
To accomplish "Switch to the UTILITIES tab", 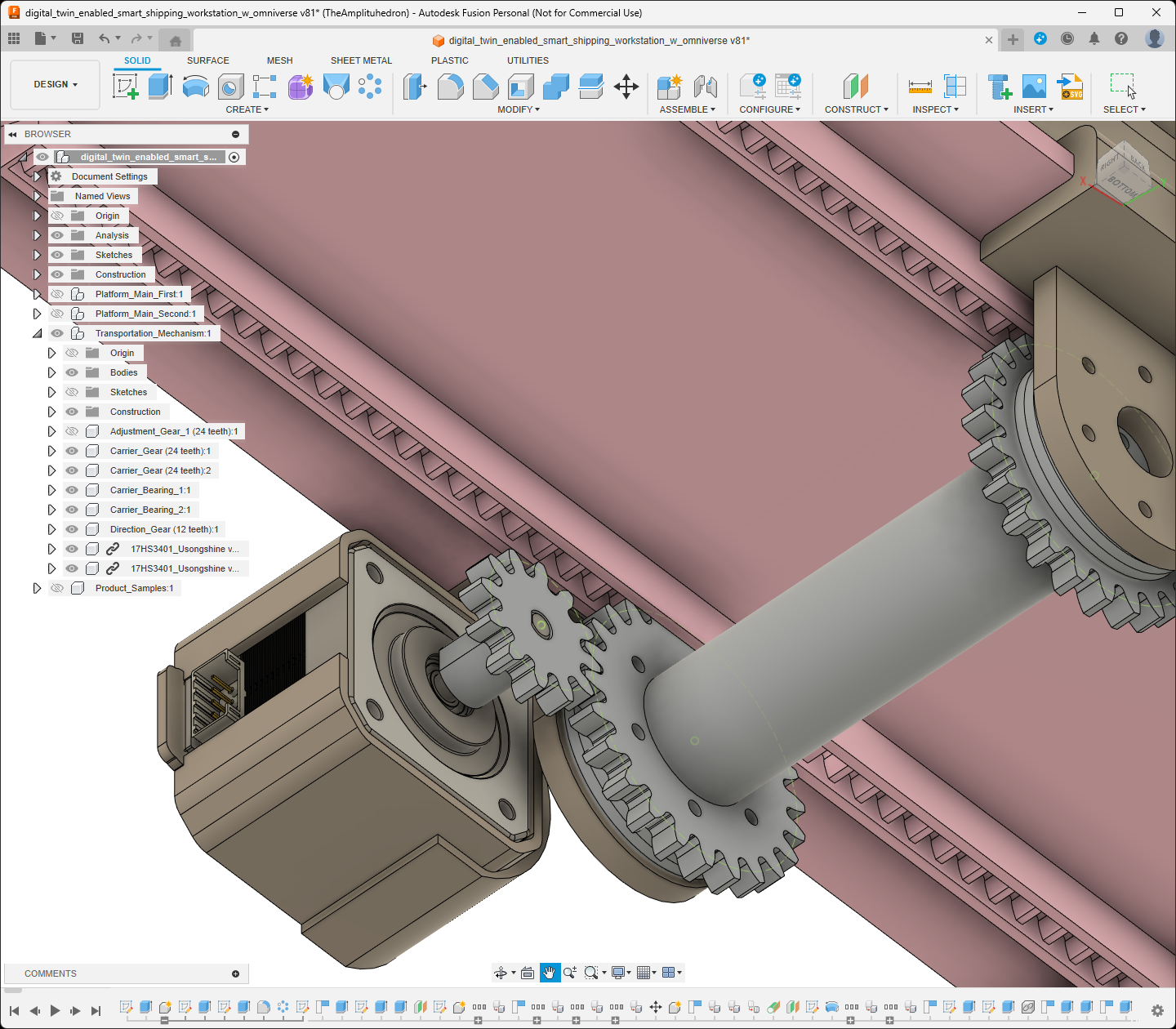I will click(x=528, y=60).
